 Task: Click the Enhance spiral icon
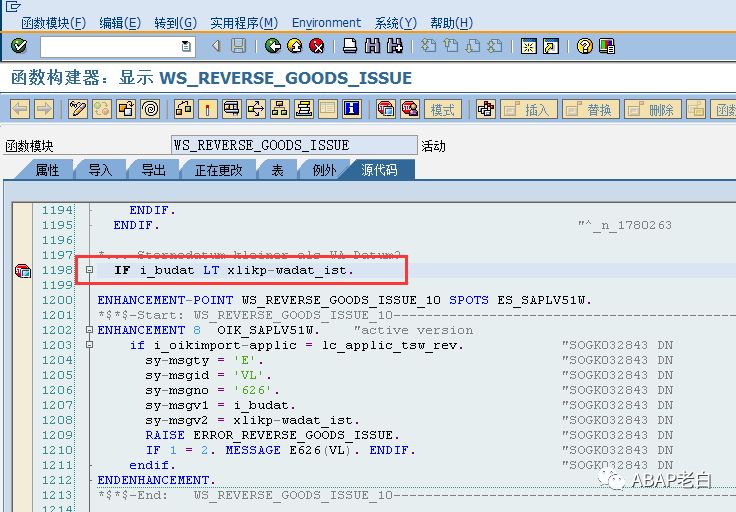(150, 109)
